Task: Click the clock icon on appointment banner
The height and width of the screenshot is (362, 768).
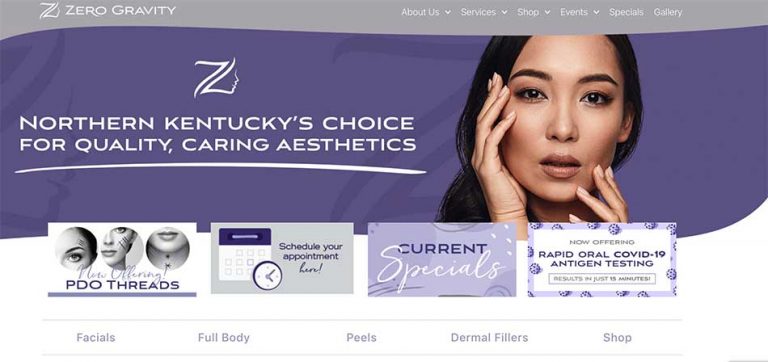Action: coord(267,275)
